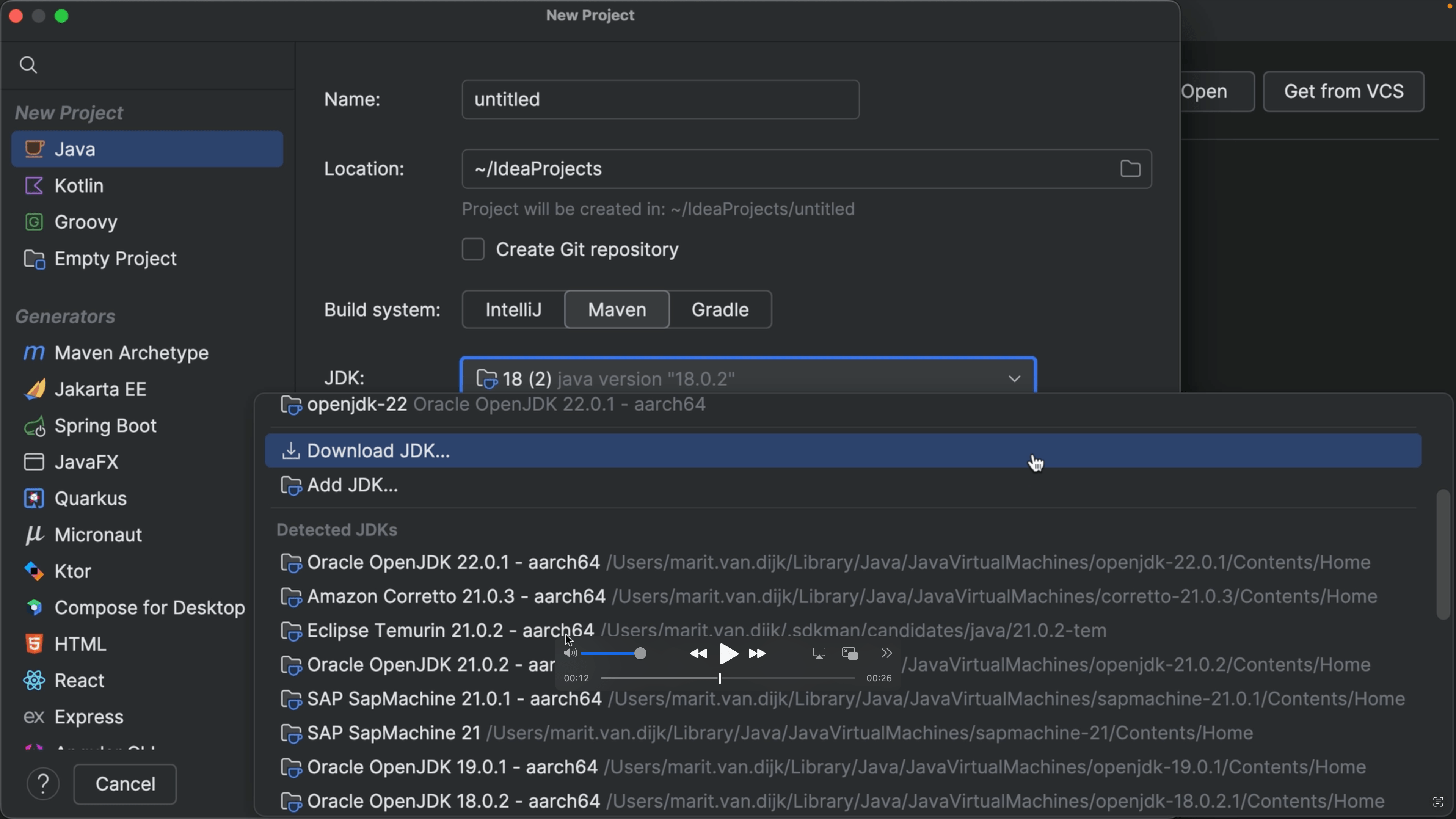Click the Kotlin logo icon

(34, 185)
